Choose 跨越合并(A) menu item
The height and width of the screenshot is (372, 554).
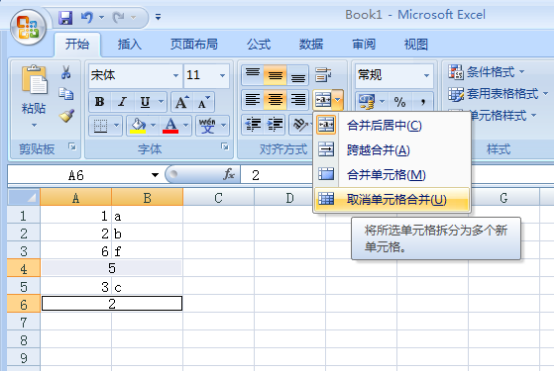point(391,150)
